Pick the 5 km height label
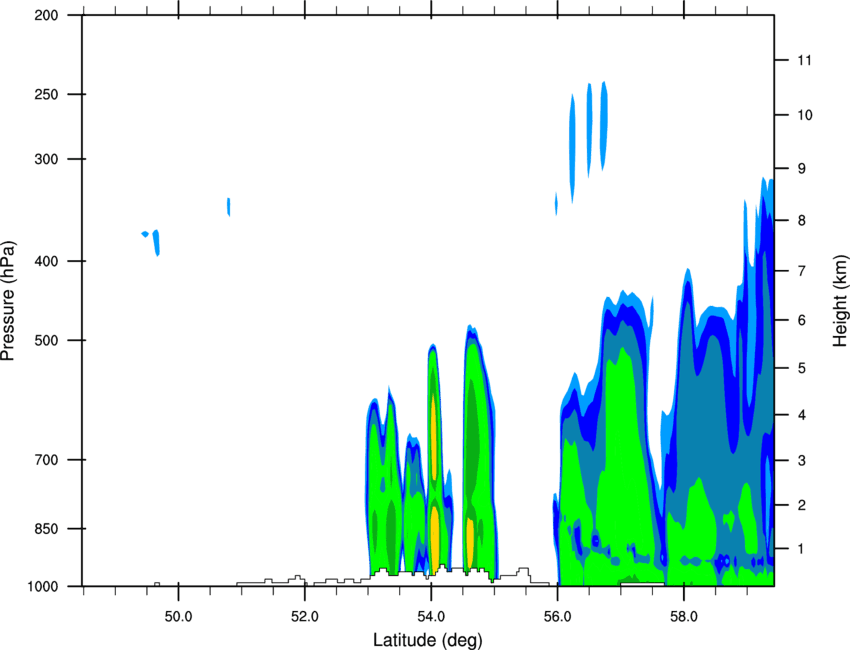The image size is (850, 650). tap(802, 368)
